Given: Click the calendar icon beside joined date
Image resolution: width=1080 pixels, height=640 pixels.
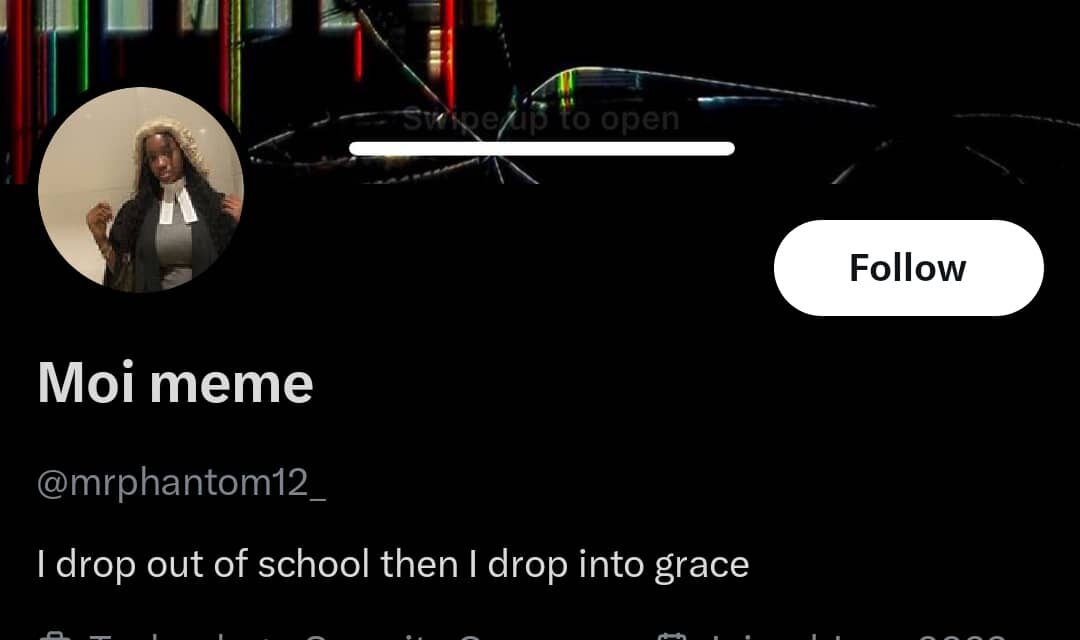Looking at the screenshot, I should click(x=672, y=636).
